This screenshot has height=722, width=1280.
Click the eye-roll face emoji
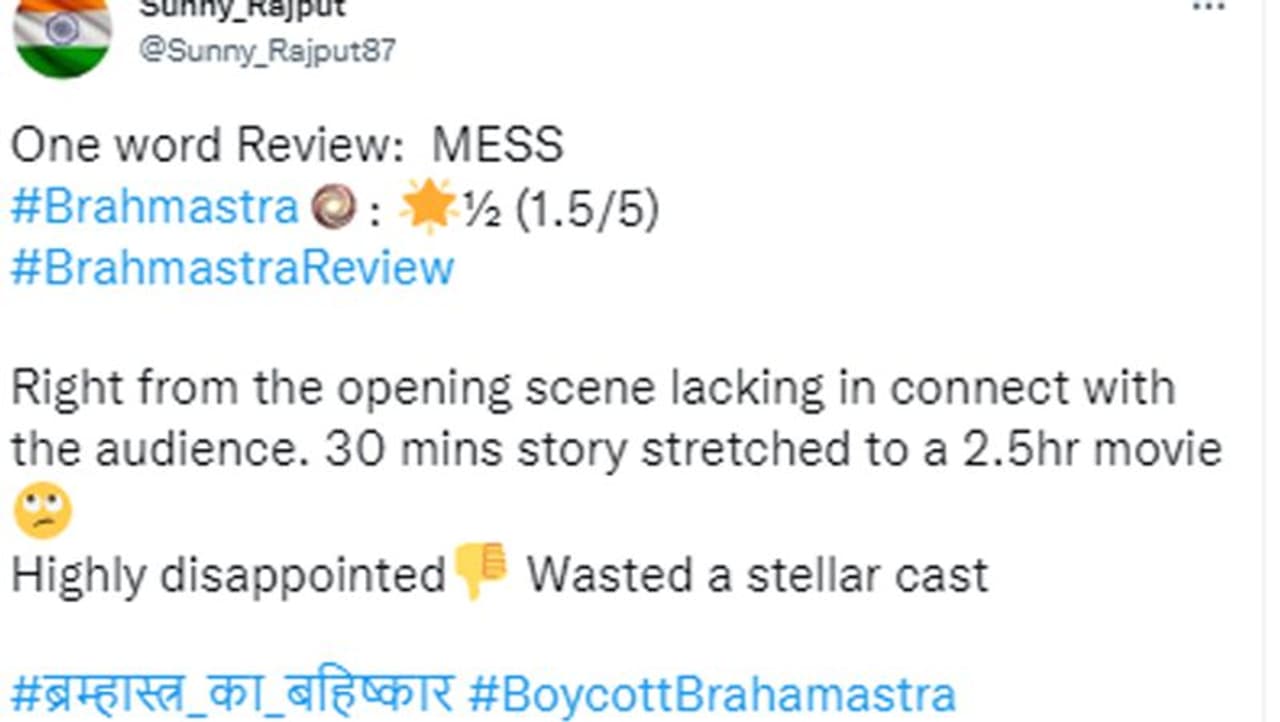pyautogui.click(x=42, y=512)
